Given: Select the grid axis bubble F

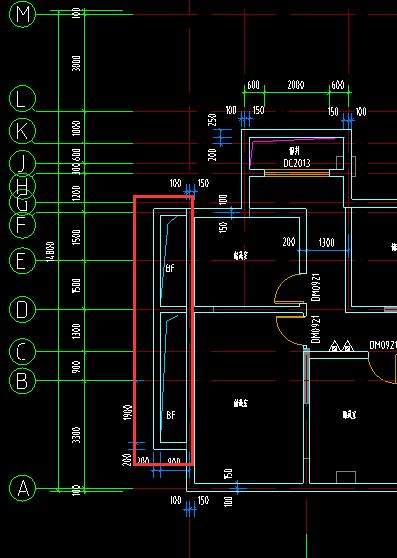Looking at the screenshot, I should tap(22, 225).
